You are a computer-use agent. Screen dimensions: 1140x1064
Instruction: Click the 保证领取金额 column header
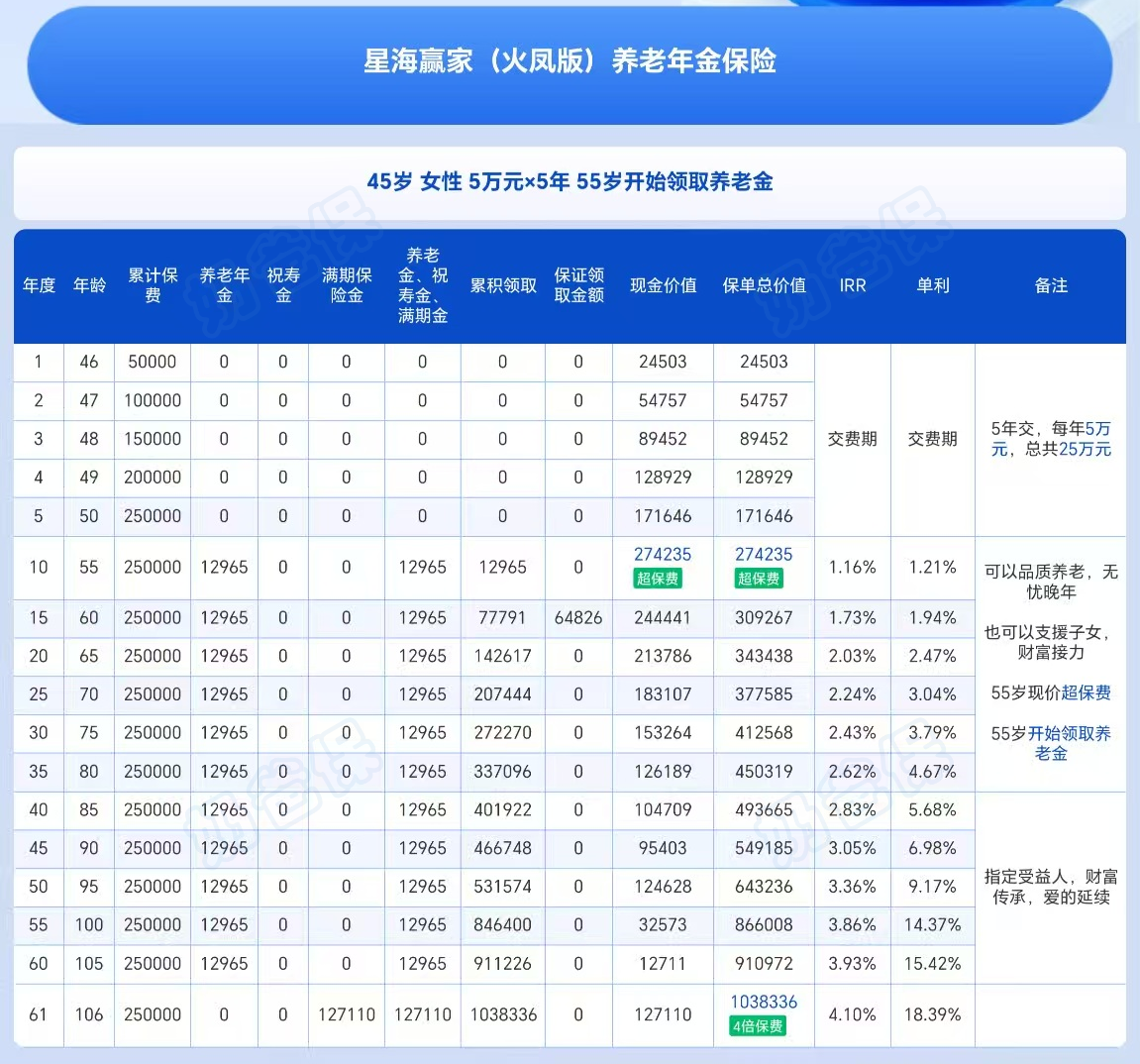[577, 286]
